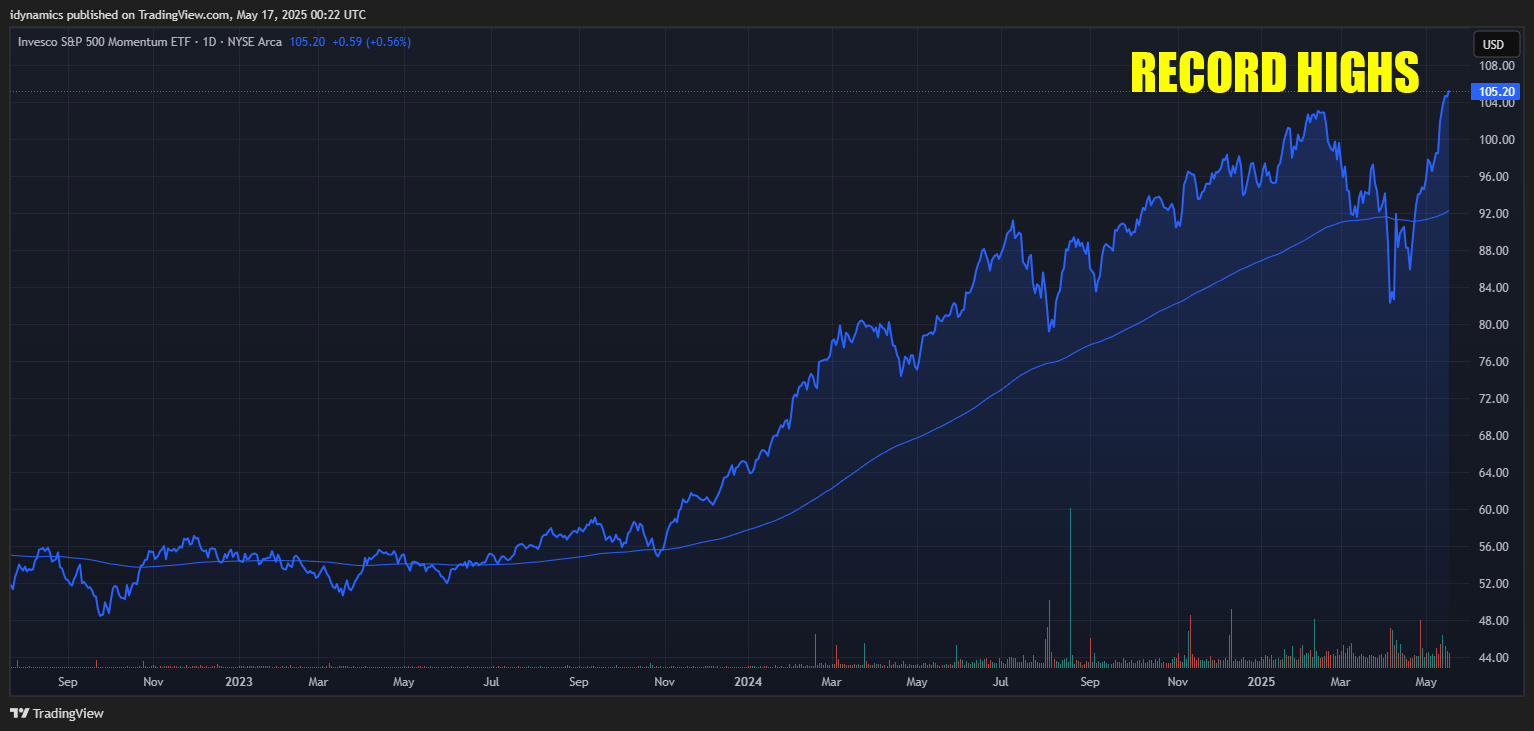
Task: Click the 76.00 price axis label
Action: 1494,362
